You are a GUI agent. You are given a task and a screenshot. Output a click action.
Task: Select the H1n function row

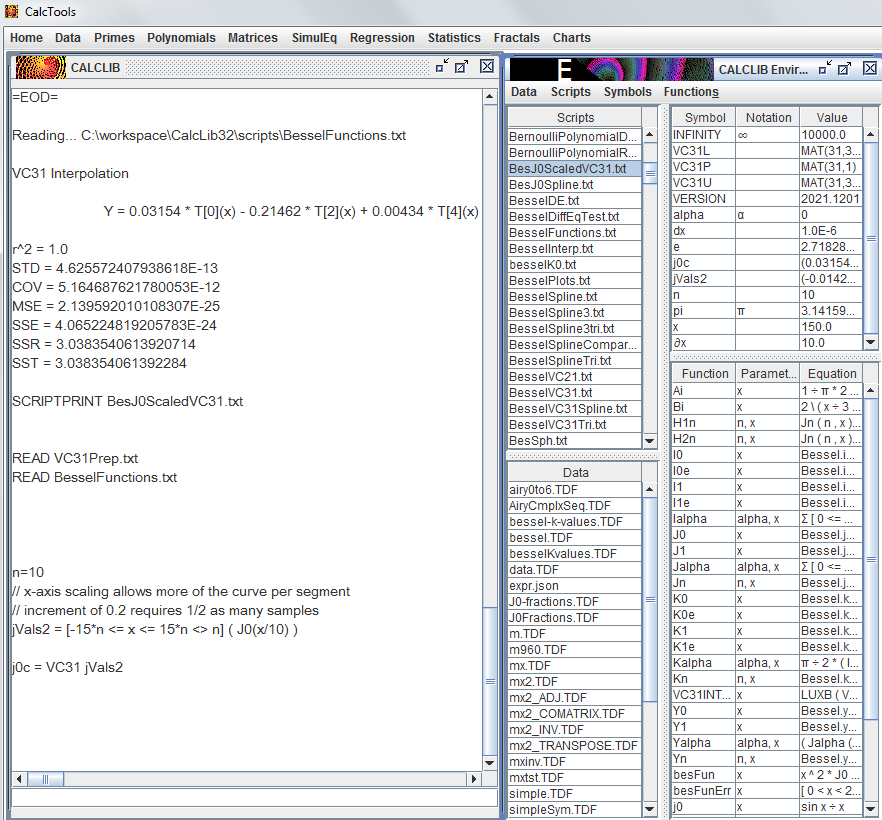(767, 423)
